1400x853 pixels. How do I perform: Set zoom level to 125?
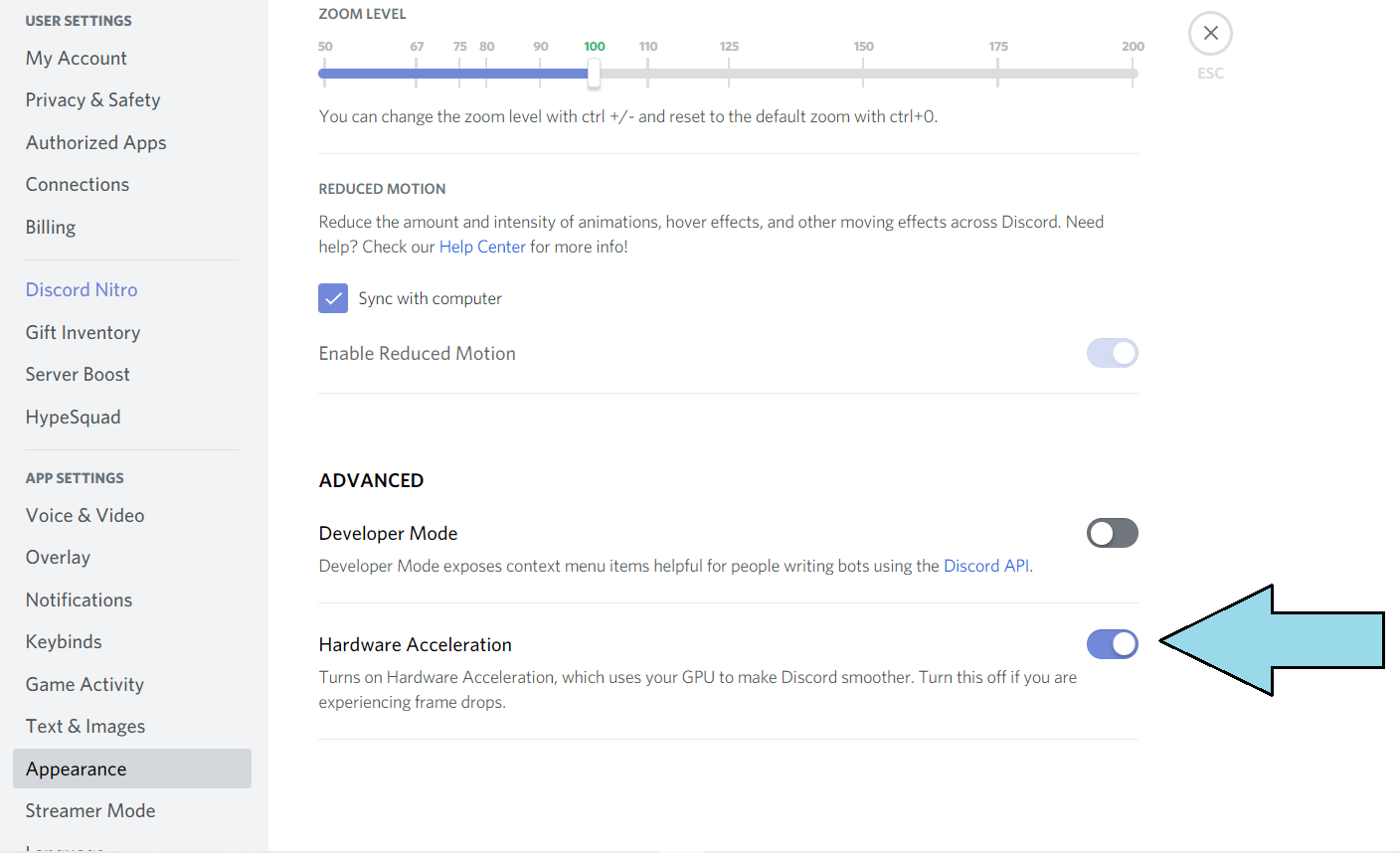tap(729, 47)
